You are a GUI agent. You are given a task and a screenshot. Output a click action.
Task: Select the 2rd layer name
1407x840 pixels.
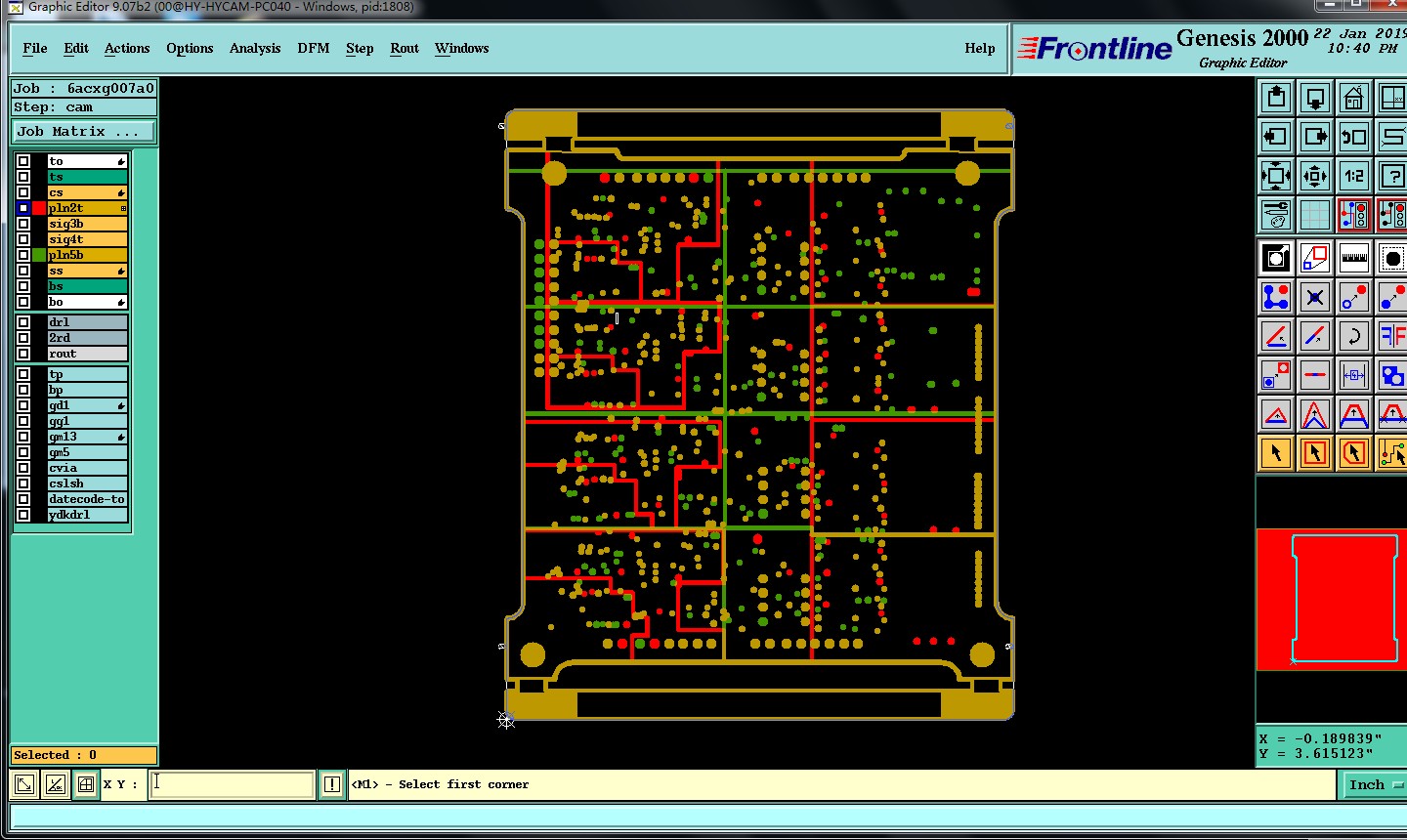[x=88, y=338]
